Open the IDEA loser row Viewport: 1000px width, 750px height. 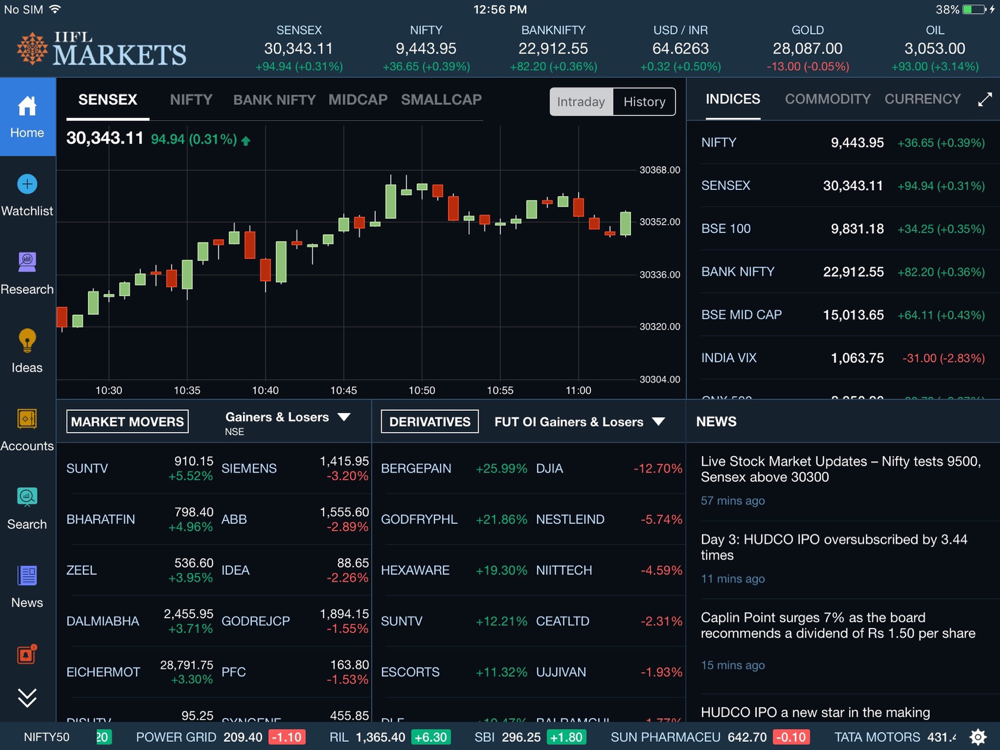(x=295, y=571)
